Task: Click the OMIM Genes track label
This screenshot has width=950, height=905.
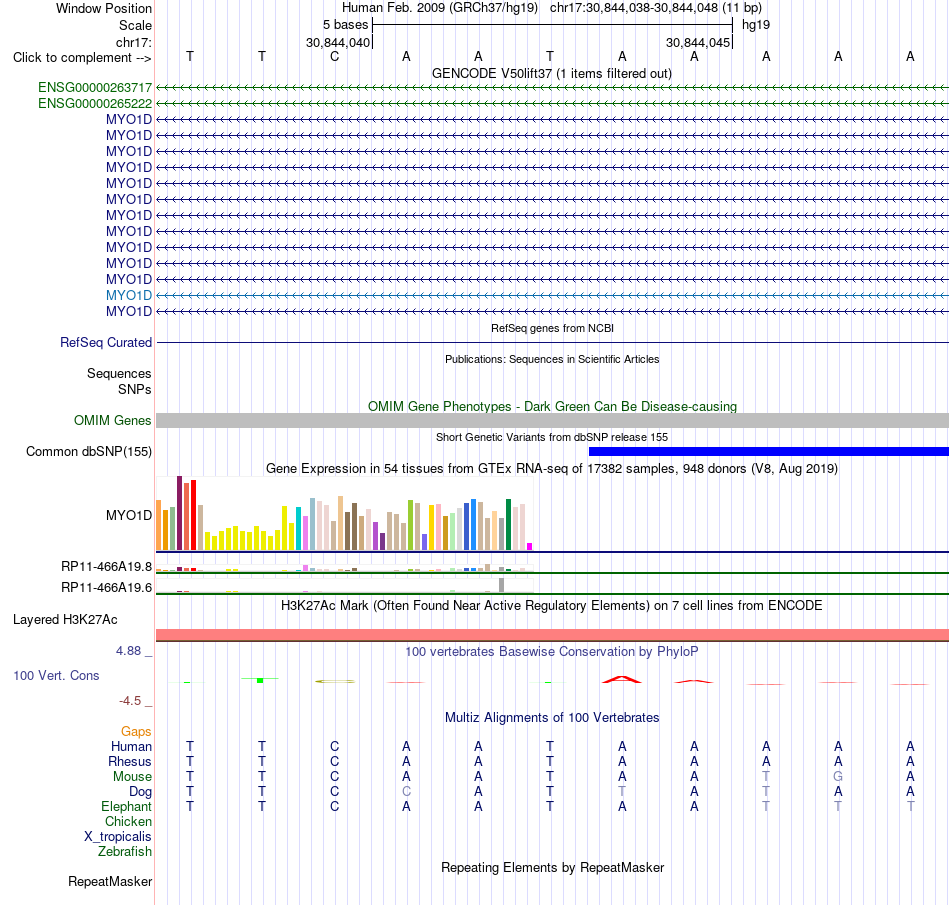Action: click(112, 420)
